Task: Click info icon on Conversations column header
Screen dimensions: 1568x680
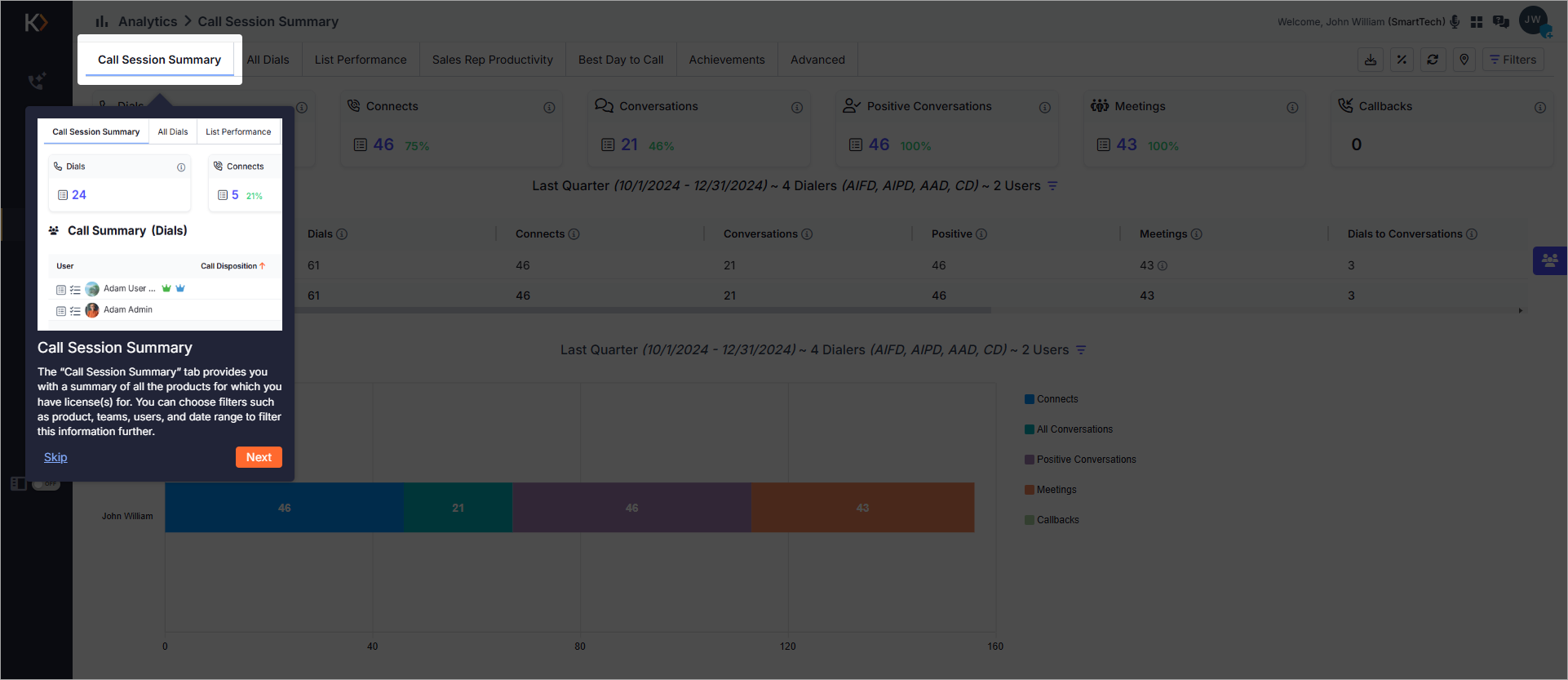Action: pyautogui.click(x=807, y=234)
